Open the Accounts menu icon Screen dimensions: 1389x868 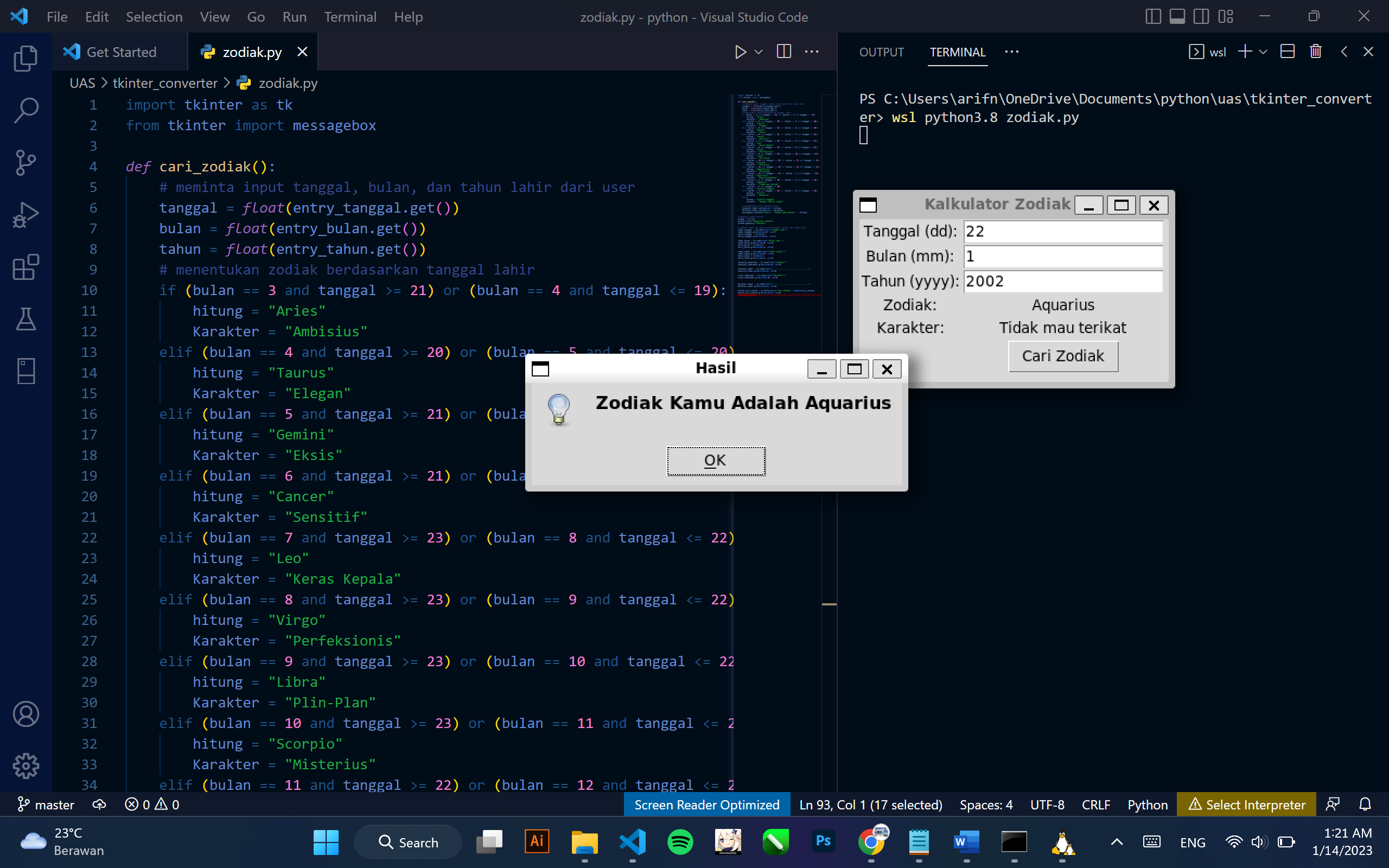[26, 714]
